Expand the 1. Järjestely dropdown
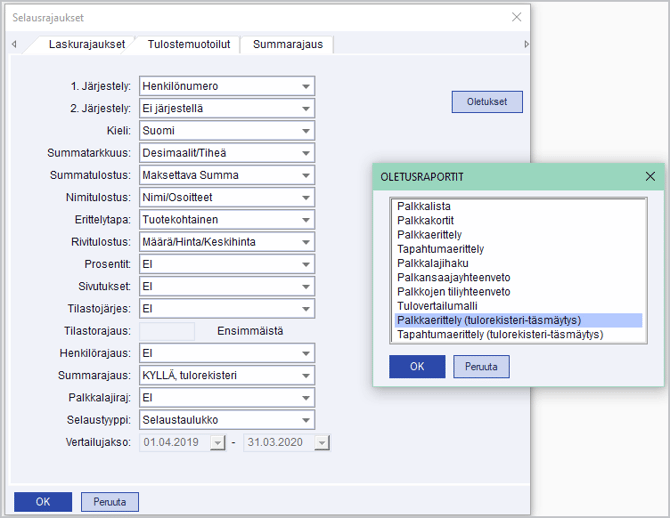Viewport: 670px width, 518px height. click(x=306, y=86)
